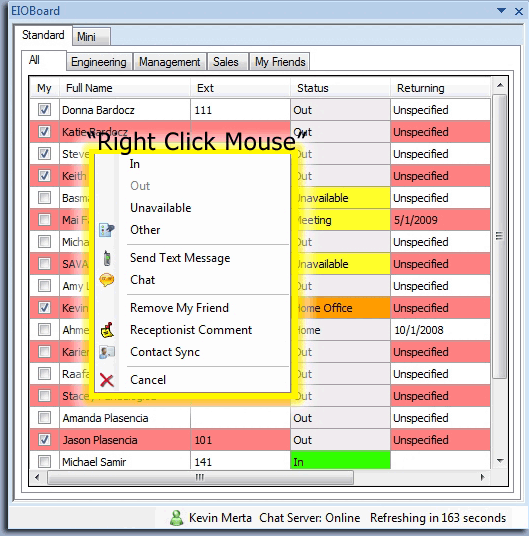
Task: Sort by the Full Name column header
Action: coord(125,88)
